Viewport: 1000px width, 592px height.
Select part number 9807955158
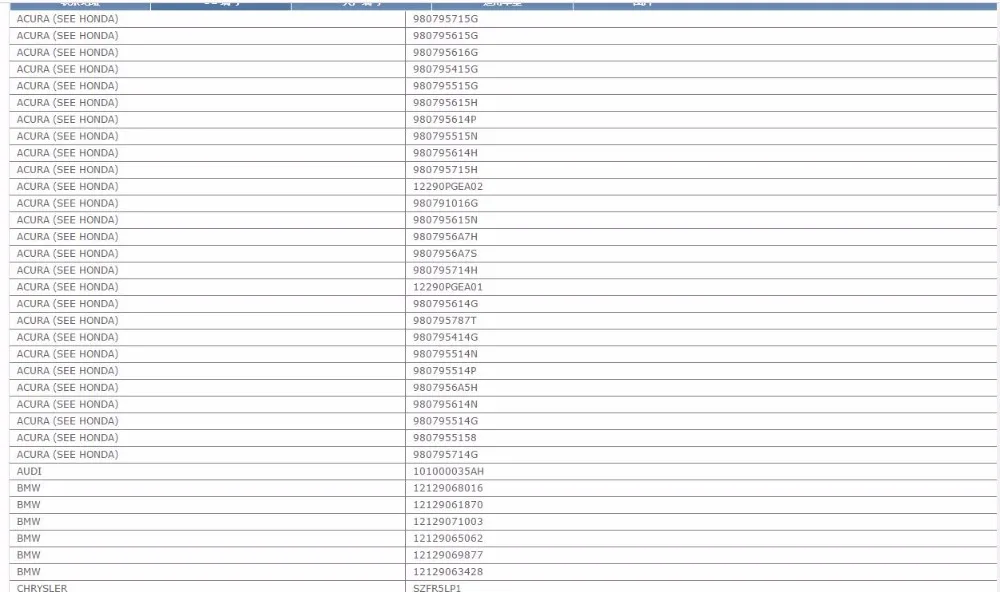tap(445, 438)
